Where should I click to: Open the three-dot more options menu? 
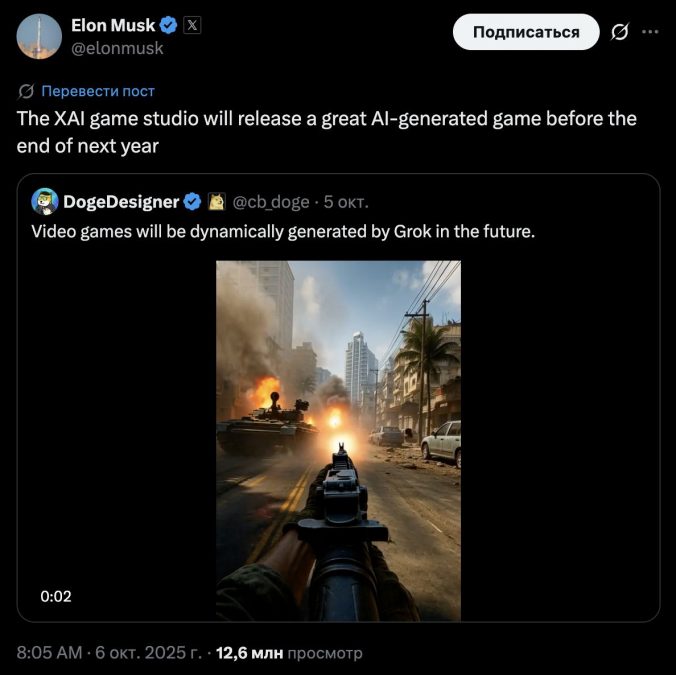click(x=650, y=32)
